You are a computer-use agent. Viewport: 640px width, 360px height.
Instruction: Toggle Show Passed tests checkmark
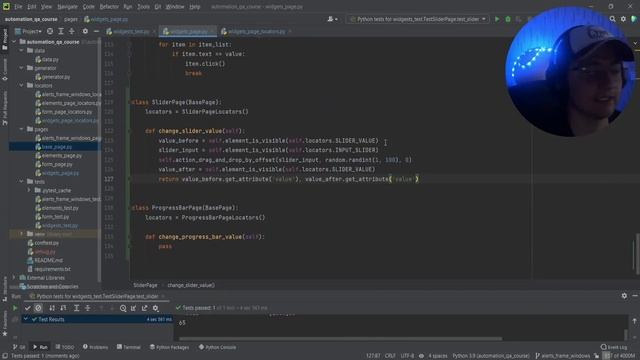pyautogui.click(x=27, y=308)
